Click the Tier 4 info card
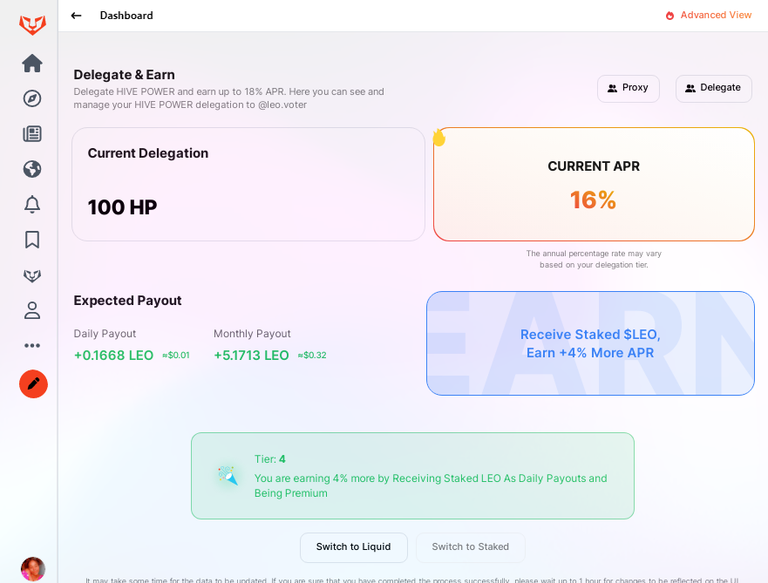 [413, 476]
